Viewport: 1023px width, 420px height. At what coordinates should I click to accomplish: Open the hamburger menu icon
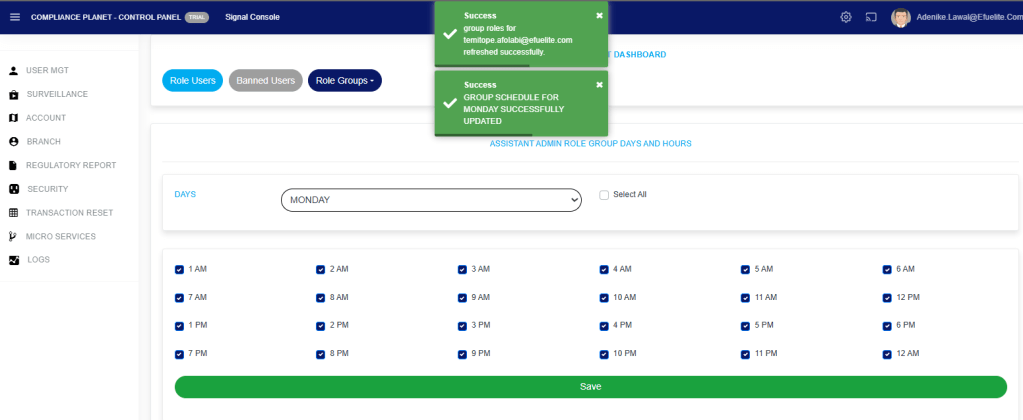click(x=14, y=17)
